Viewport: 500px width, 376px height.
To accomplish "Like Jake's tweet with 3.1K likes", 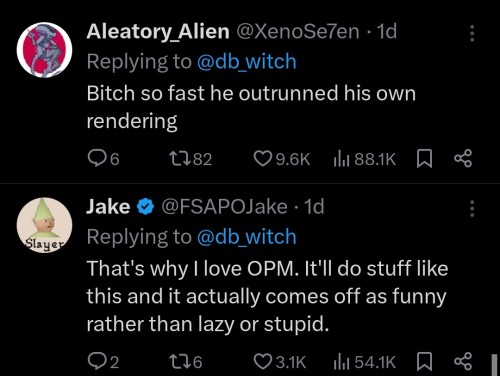I will (280, 362).
